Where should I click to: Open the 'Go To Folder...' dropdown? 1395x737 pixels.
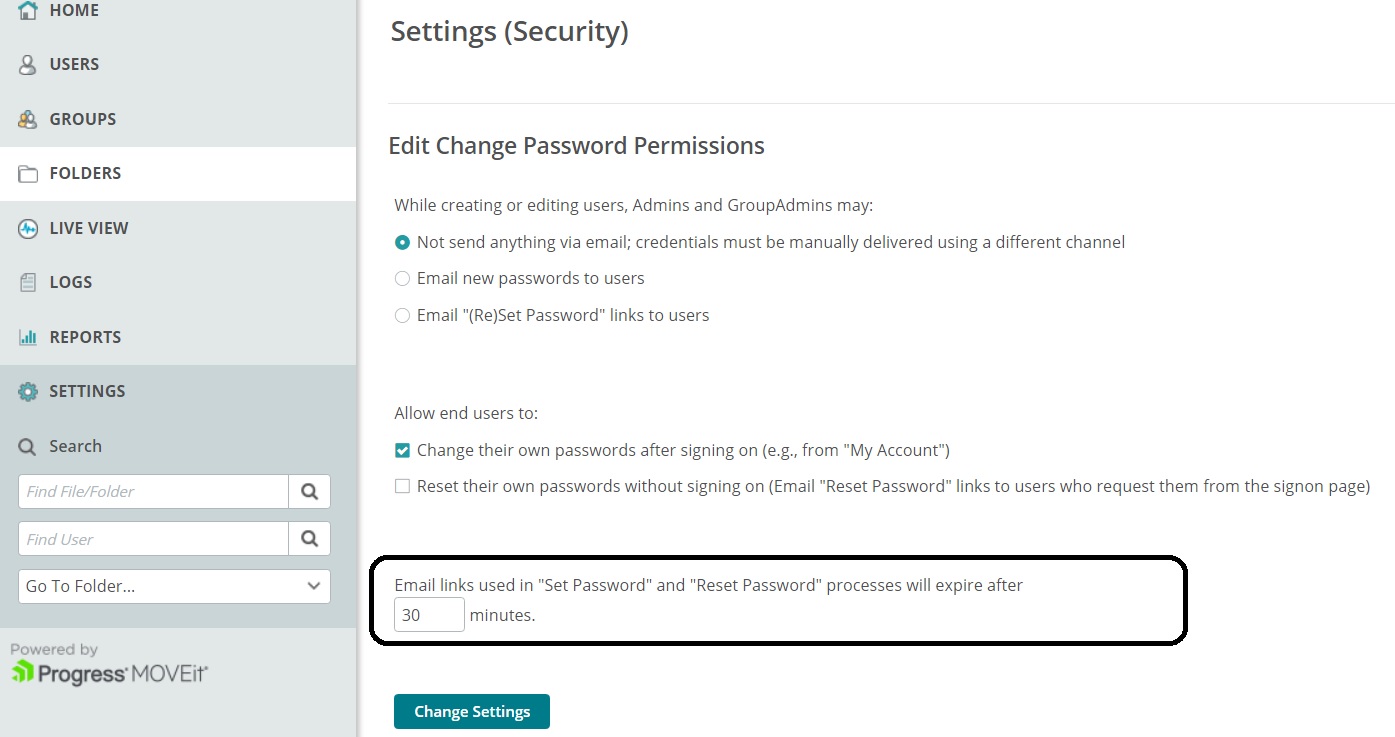[174, 586]
